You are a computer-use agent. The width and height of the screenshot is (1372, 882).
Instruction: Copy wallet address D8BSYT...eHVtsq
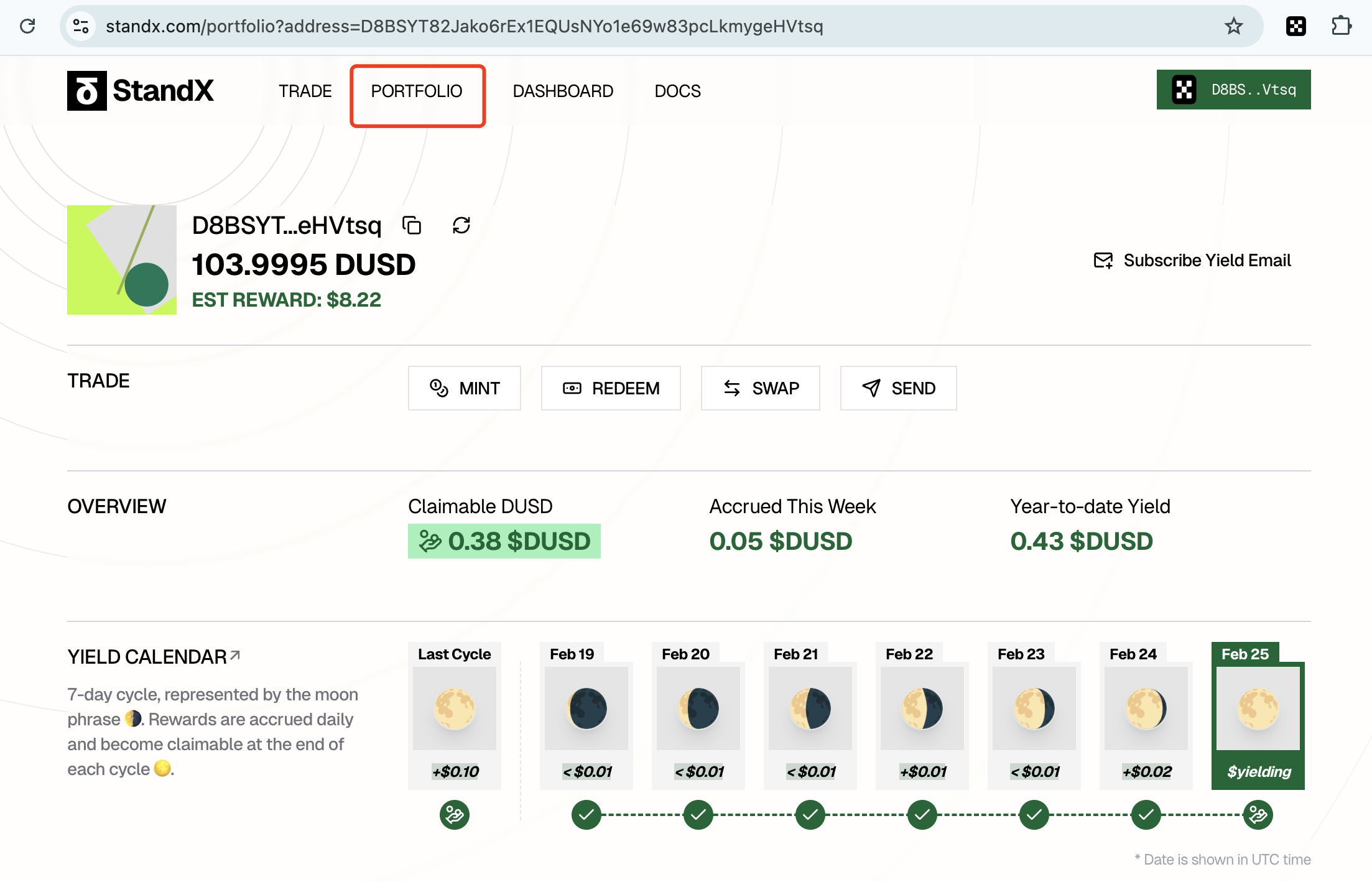412,225
